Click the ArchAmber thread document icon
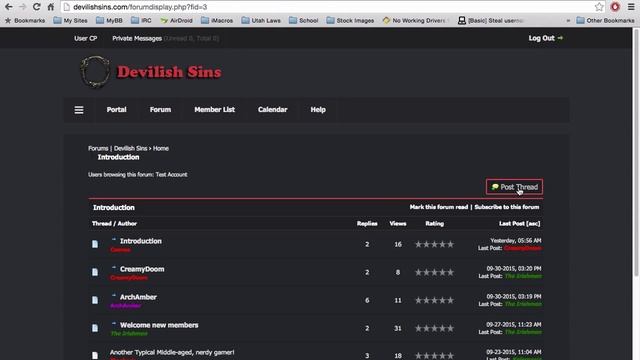The width and height of the screenshot is (640, 360). pos(95,300)
